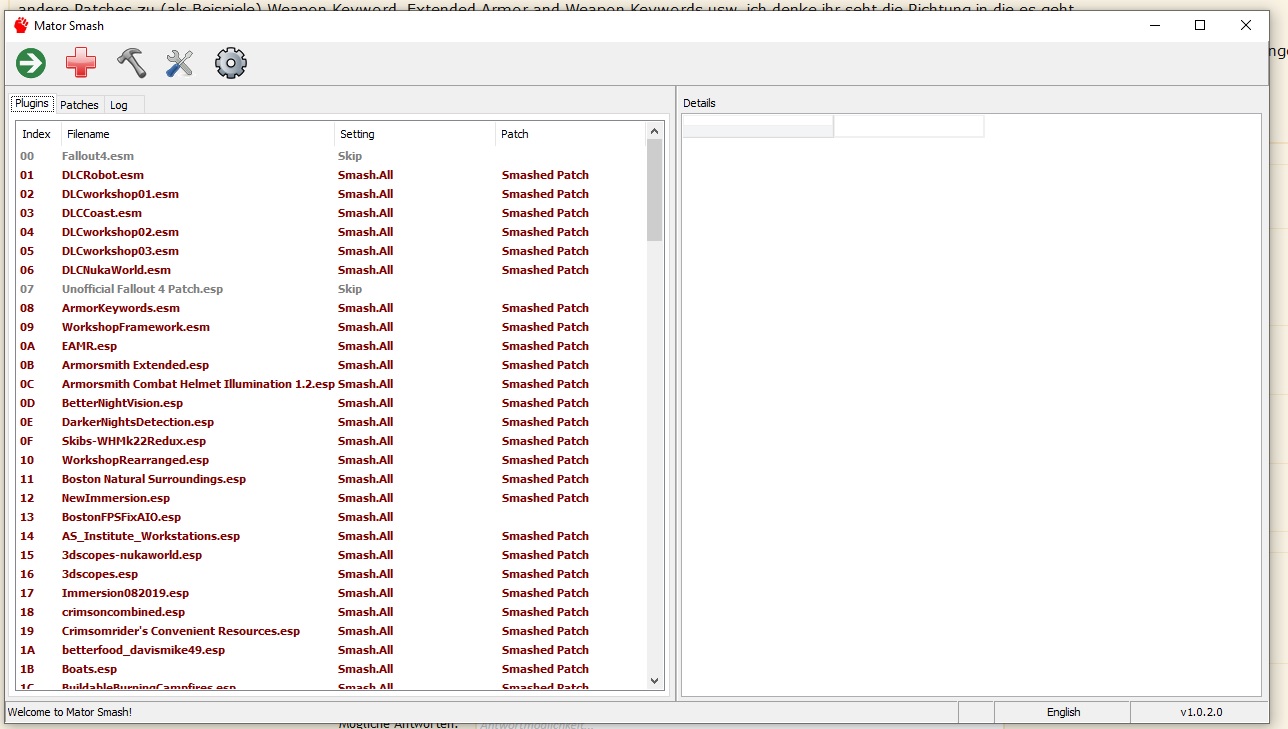This screenshot has width=1288, height=729.
Task: Click the plugin list vertical scrollbar thumb
Action: tap(655, 190)
